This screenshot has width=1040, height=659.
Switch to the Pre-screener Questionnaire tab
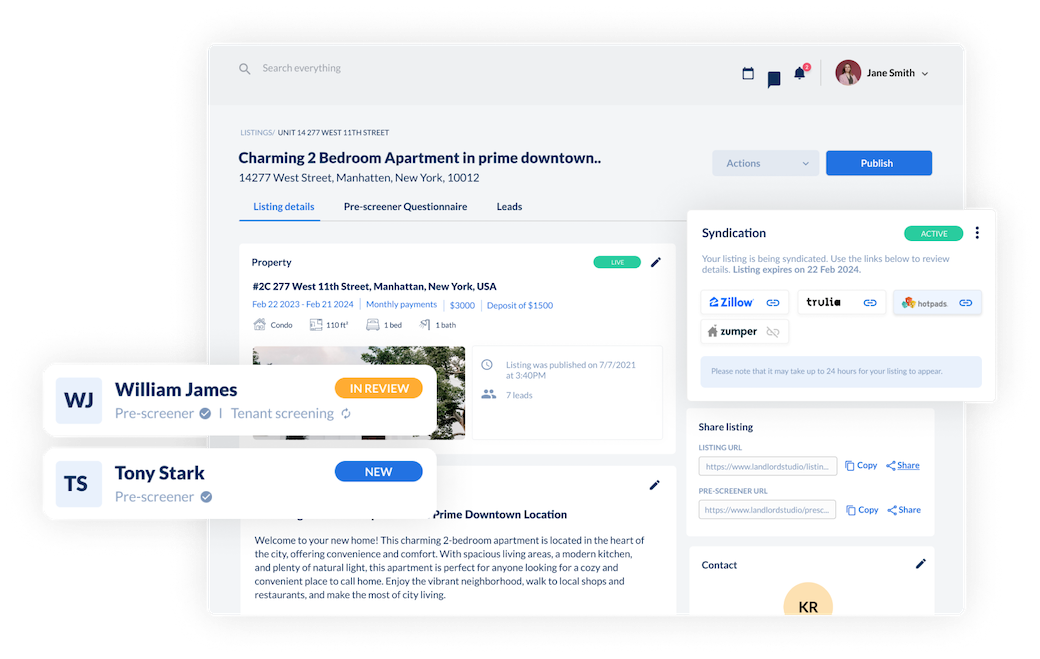click(405, 207)
